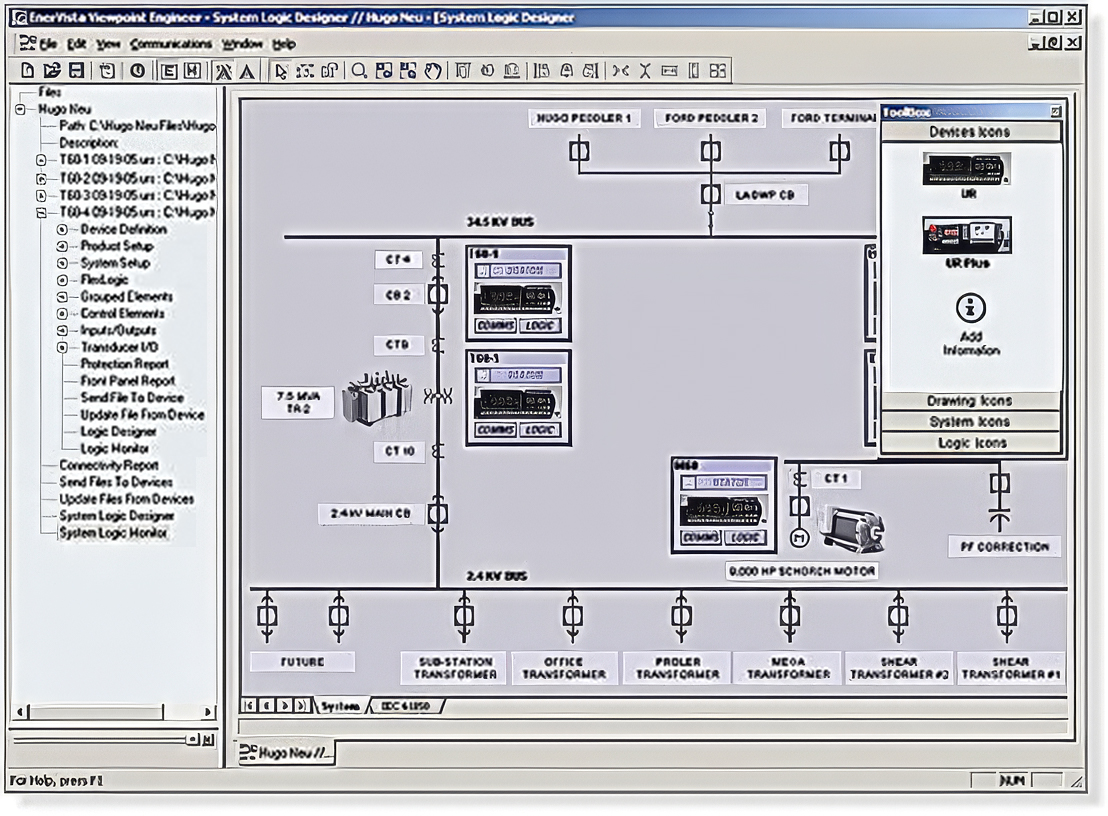Viewport: 1108px width, 816px height.
Task: Open Logic Icons section in Toolbox
Action: point(970,443)
